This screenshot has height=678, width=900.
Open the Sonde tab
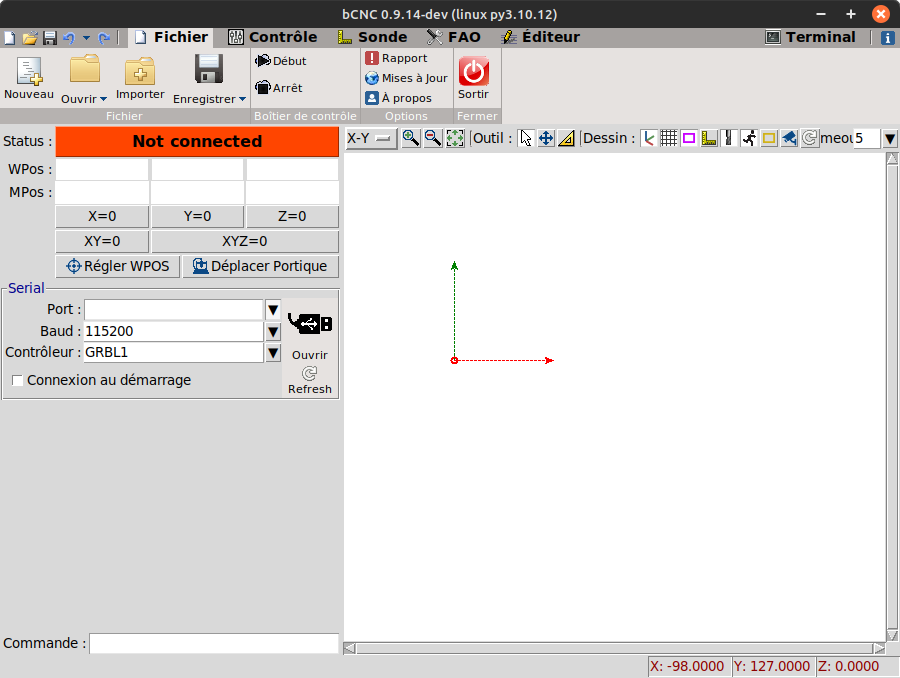[x=372, y=37]
